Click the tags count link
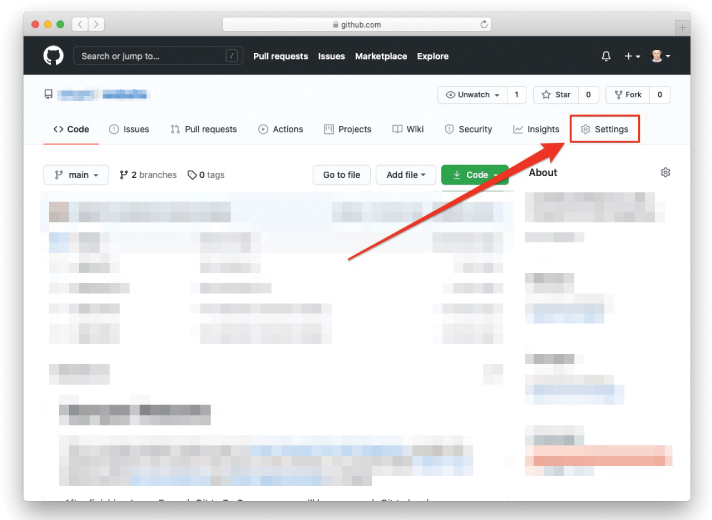Viewport: 712px width, 520px height. [206, 175]
